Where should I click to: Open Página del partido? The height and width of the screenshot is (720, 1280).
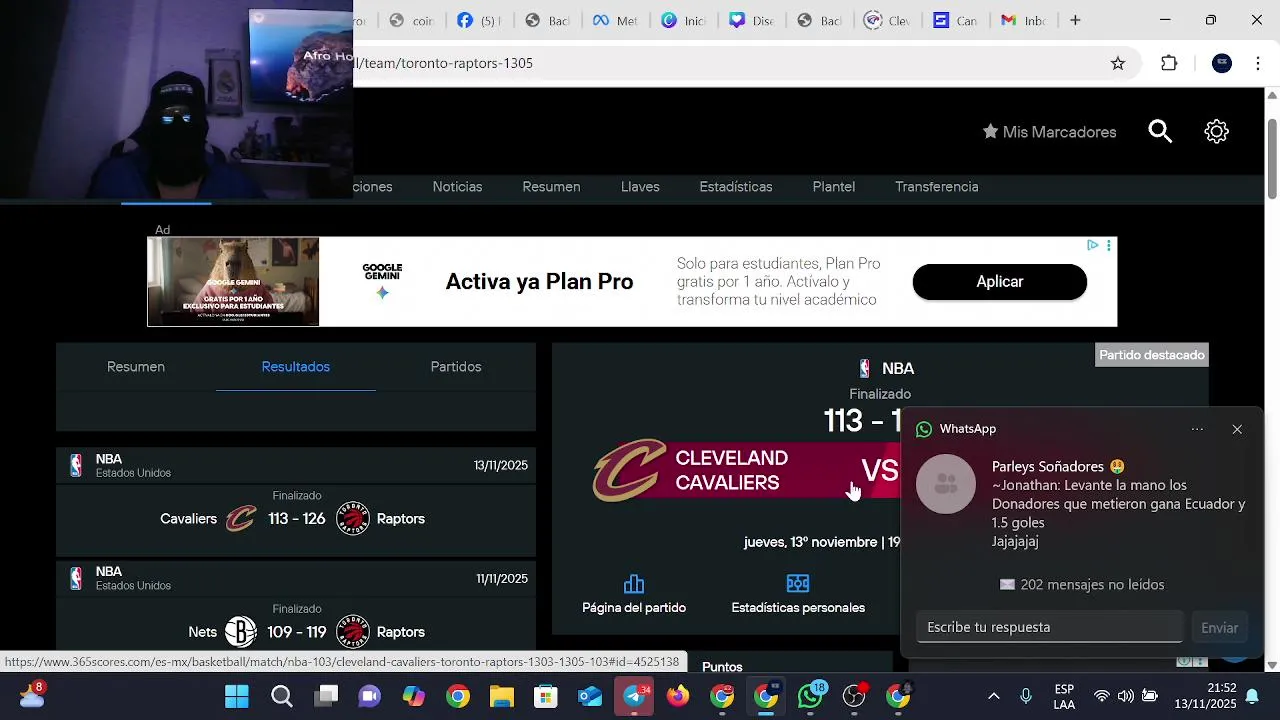click(x=634, y=594)
